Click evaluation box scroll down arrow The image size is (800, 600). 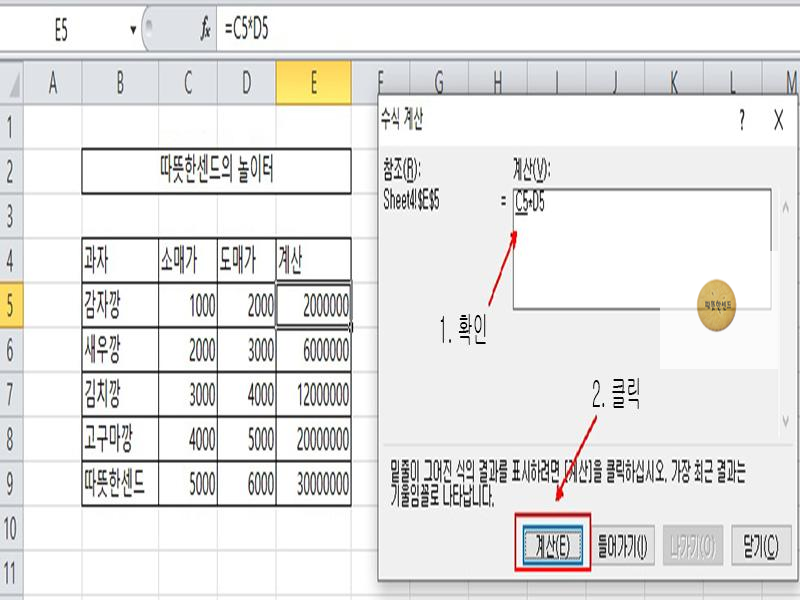[785, 421]
